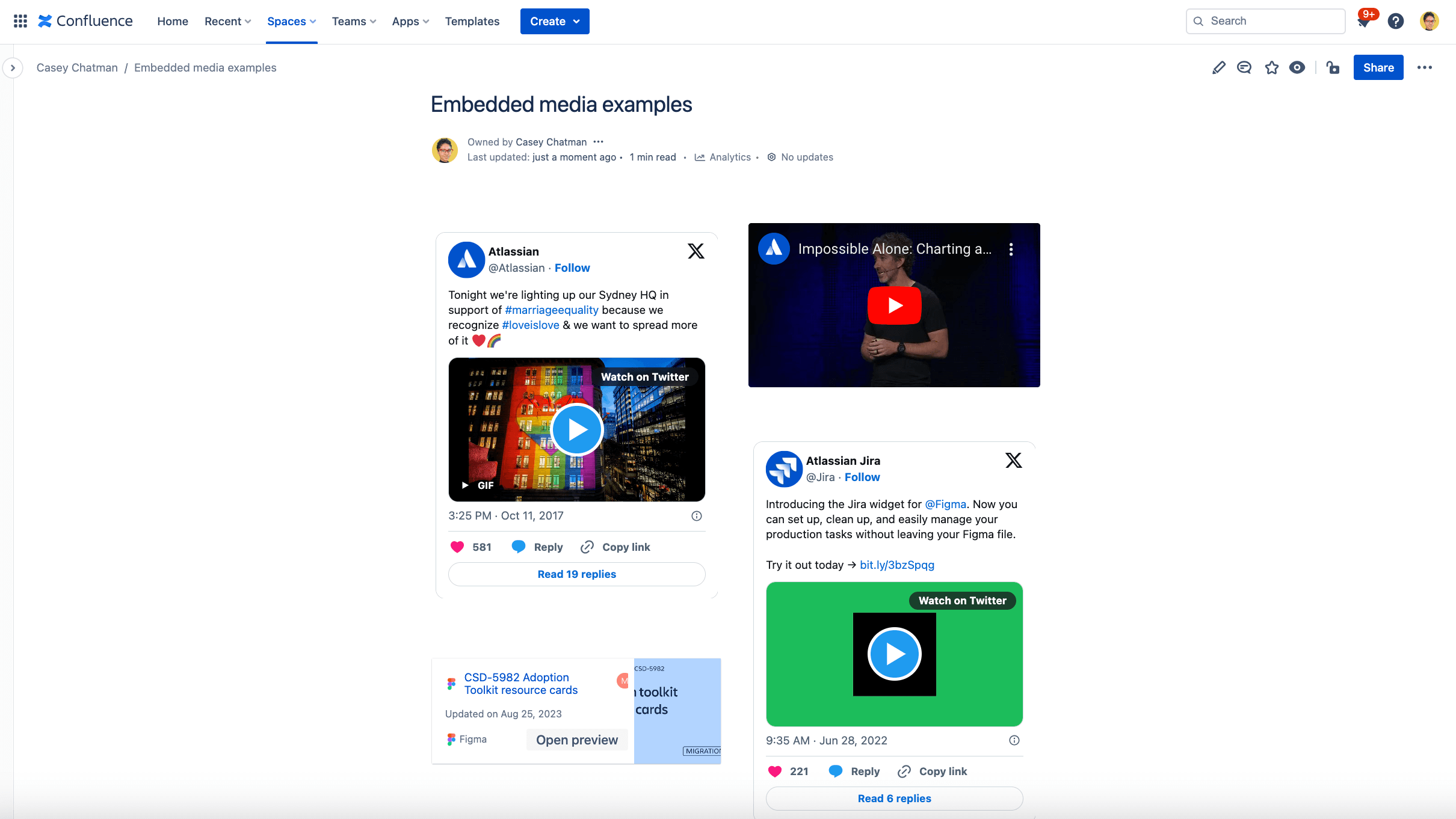The width and height of the screenshot is (1456, 819).
Task: Expand the Spaces navigation dropdown
Action: click(291, 21)
